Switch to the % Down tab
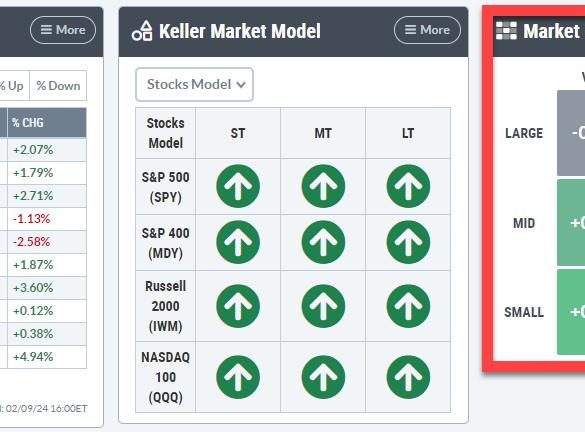Screen dimensions: 585x432 click(58, 86)
